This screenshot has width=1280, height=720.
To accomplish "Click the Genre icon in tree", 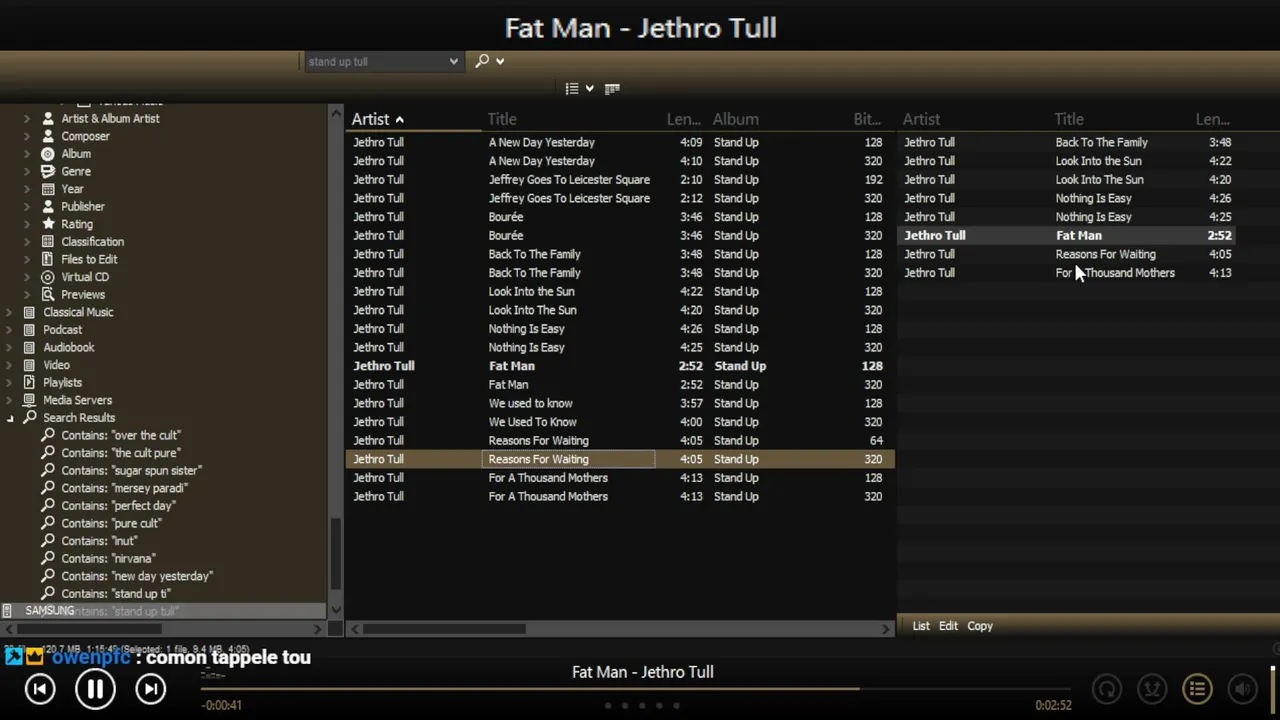I will pos(47,171).
